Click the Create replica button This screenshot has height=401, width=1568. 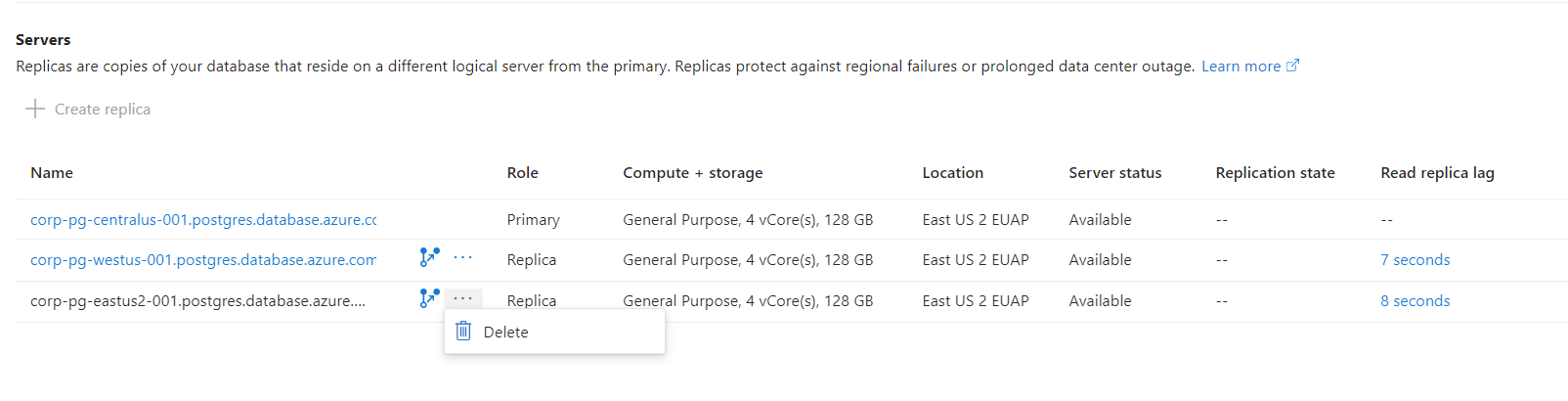click(x=88, y=110)
